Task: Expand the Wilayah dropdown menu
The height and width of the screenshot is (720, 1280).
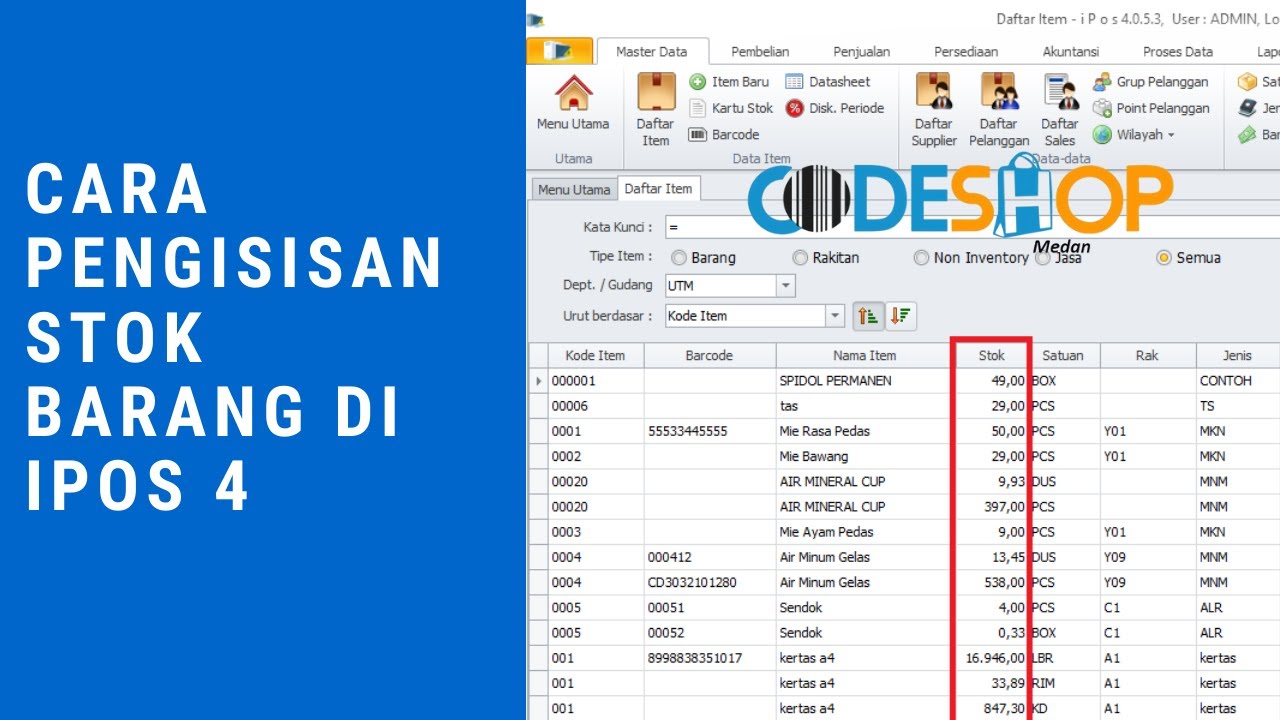Action: tap(1133, 134)
